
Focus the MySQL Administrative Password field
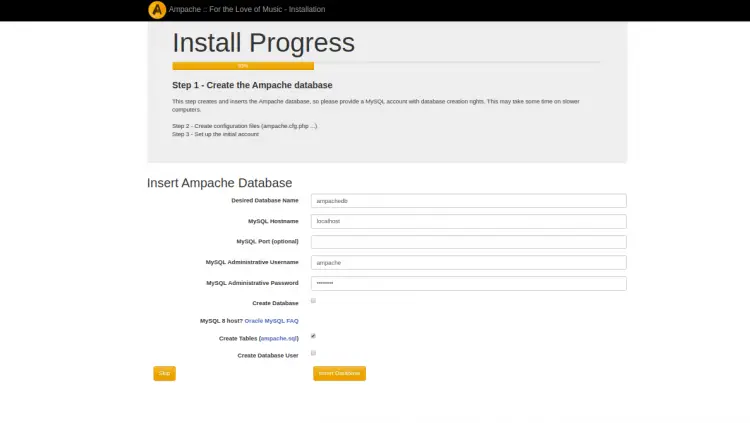(x=468, y=283)
